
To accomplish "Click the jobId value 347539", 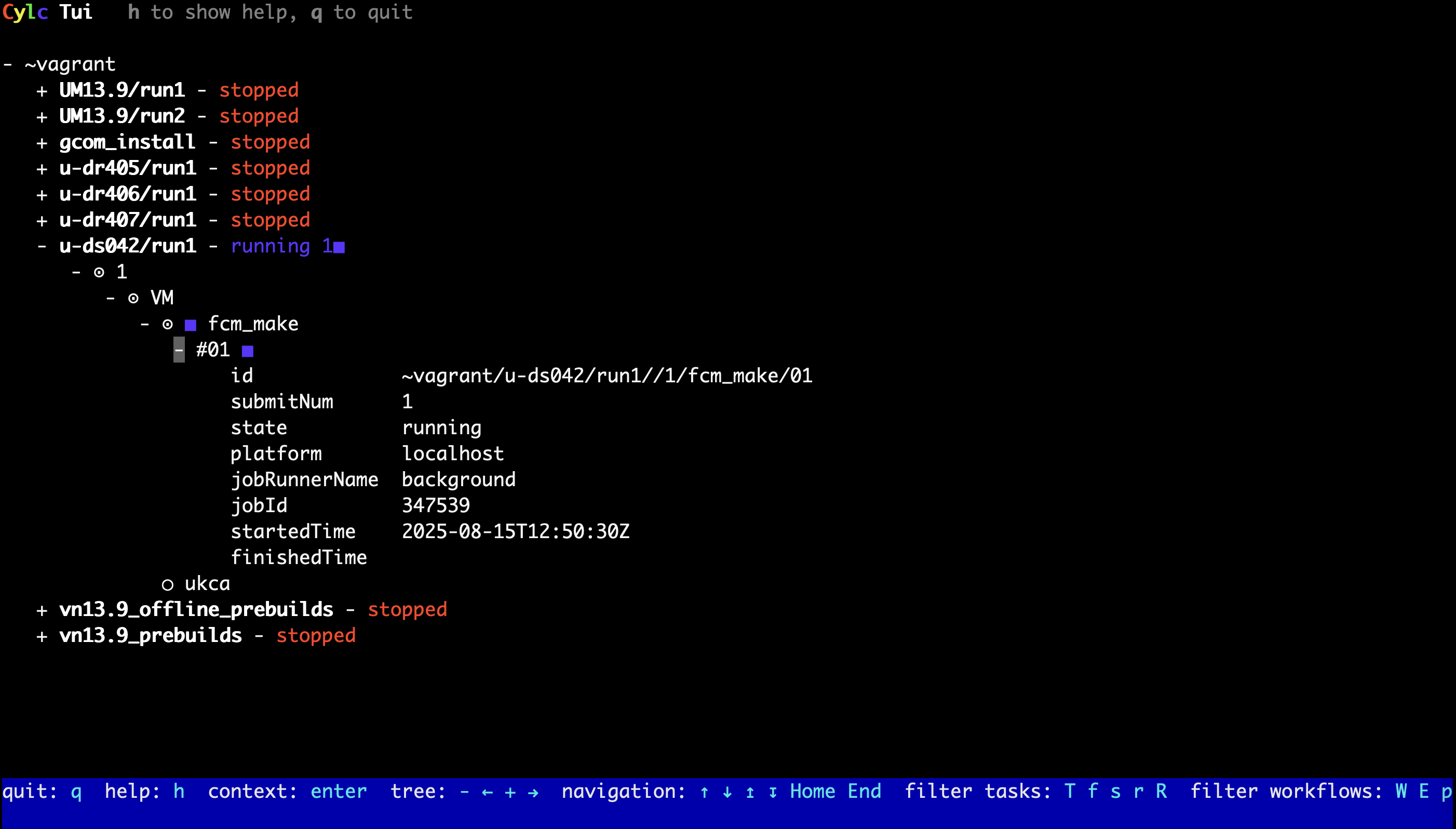I will (x=436, y=505).
